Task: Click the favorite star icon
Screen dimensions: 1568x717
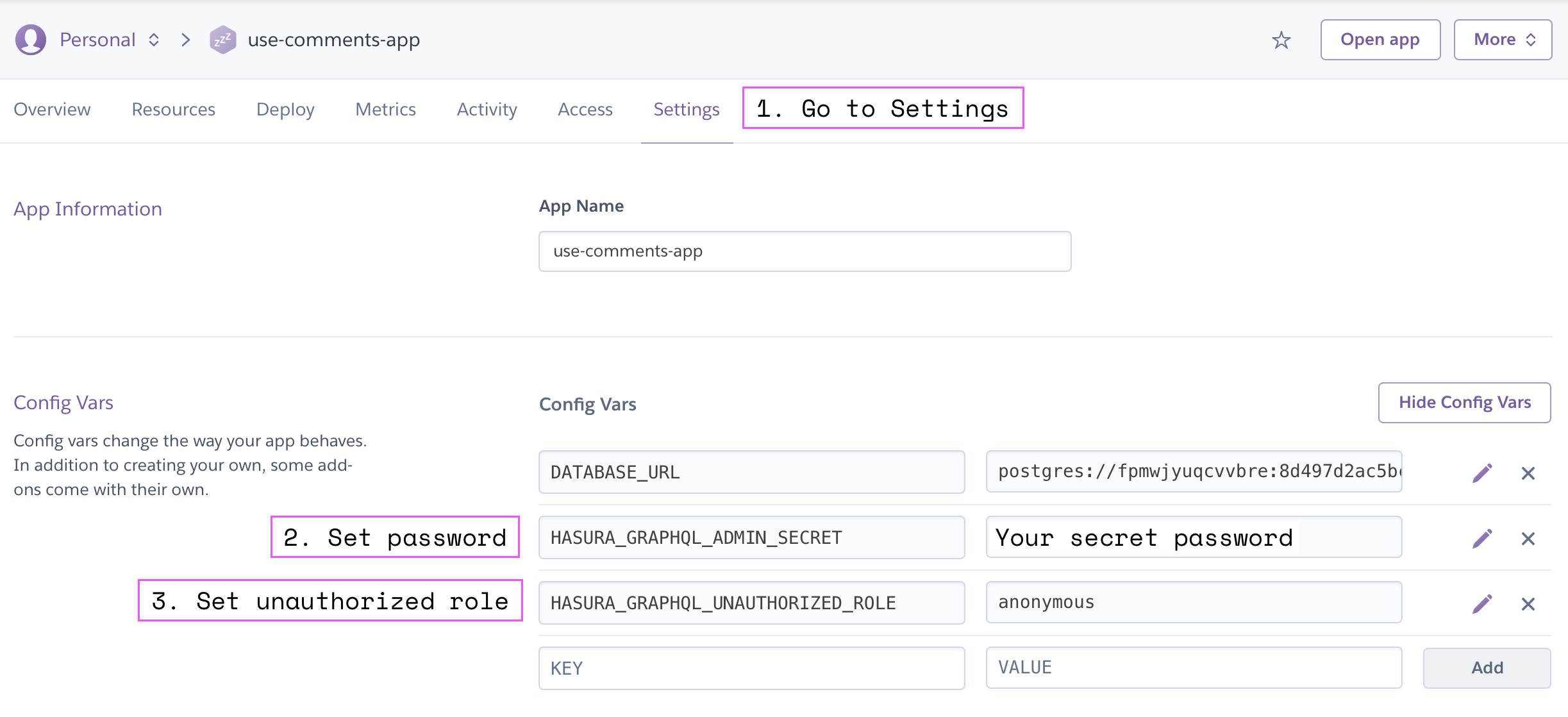Action: pos(1281,40)
